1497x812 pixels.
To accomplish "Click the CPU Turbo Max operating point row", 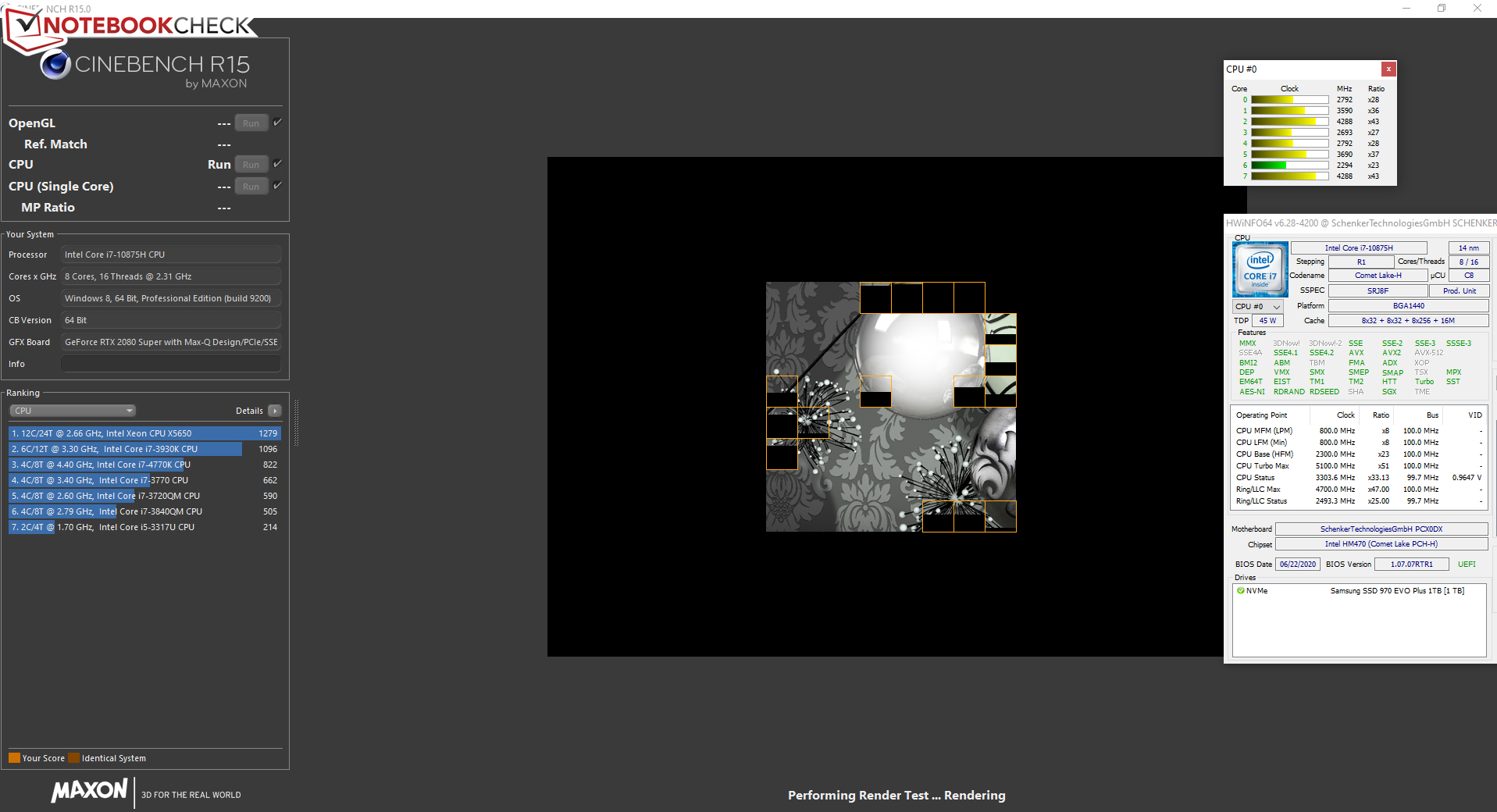I will [1359, 466].
